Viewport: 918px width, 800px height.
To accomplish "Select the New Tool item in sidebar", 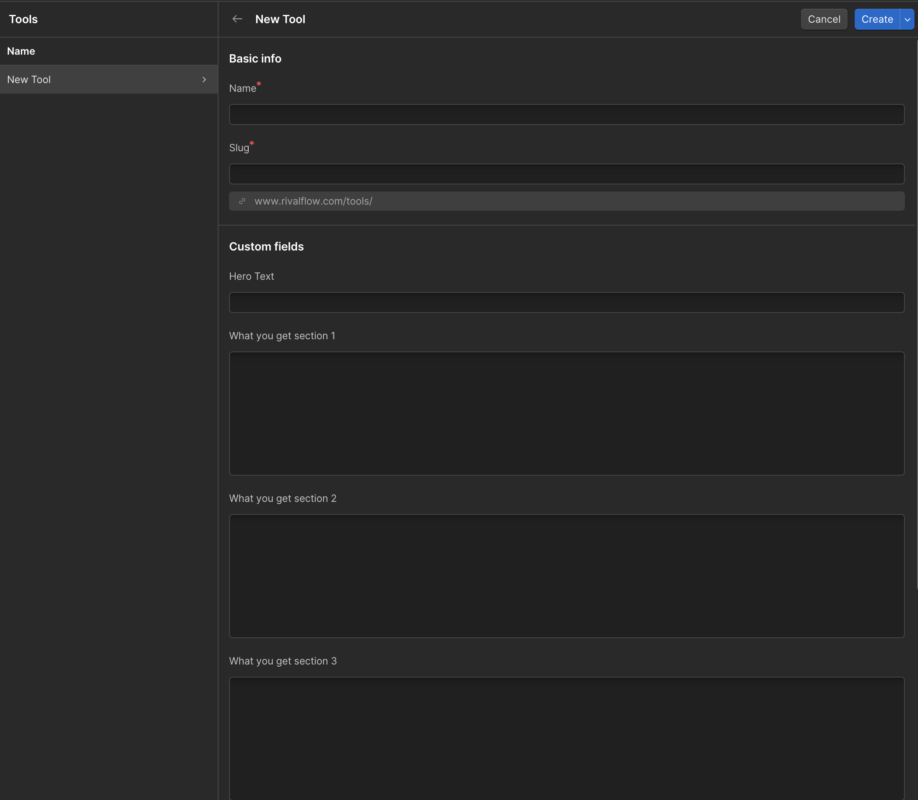I will (109, 79).
